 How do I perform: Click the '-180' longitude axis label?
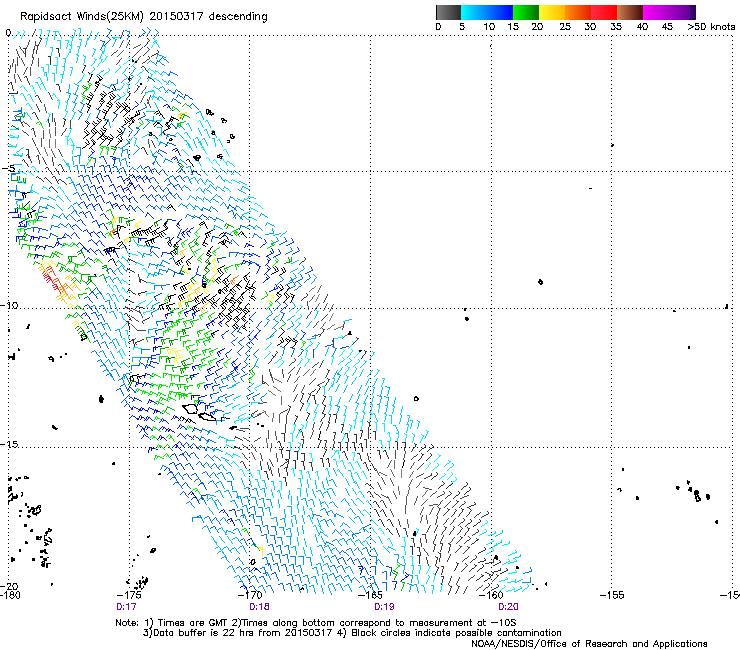click(x=10, y=595)
